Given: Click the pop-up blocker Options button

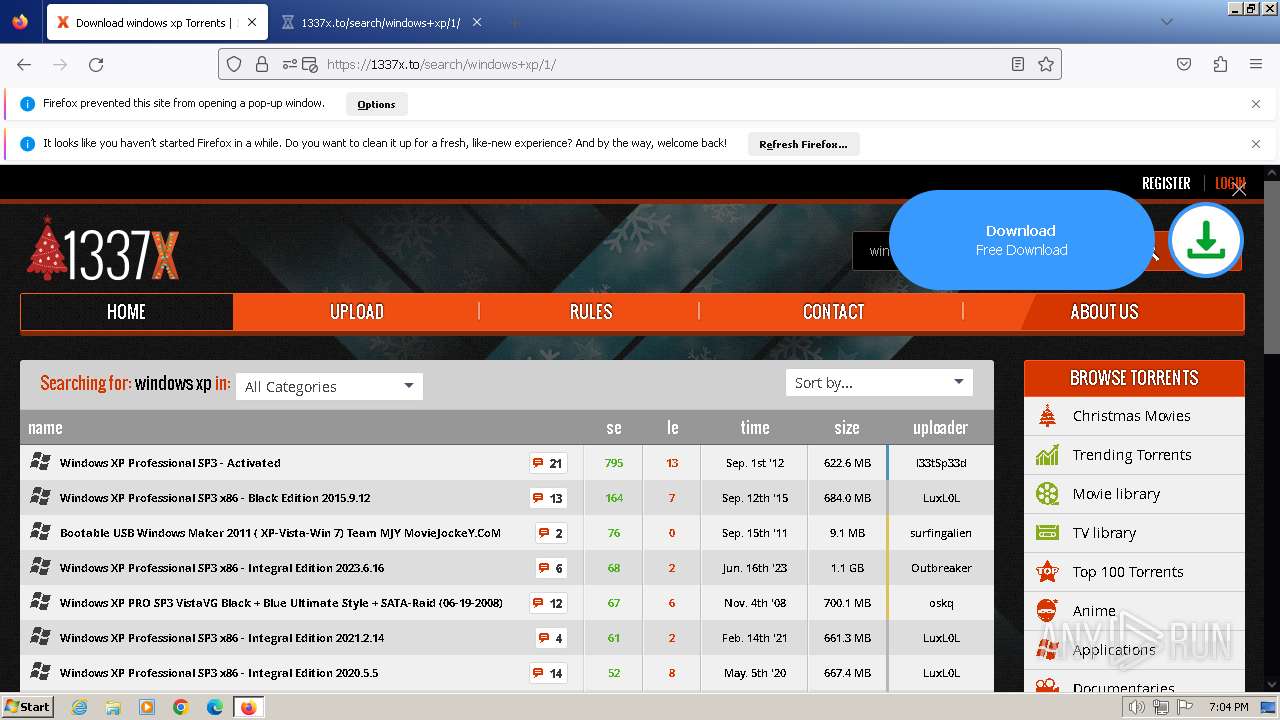Looking at the screenshot, I should [x=376, y=104].
